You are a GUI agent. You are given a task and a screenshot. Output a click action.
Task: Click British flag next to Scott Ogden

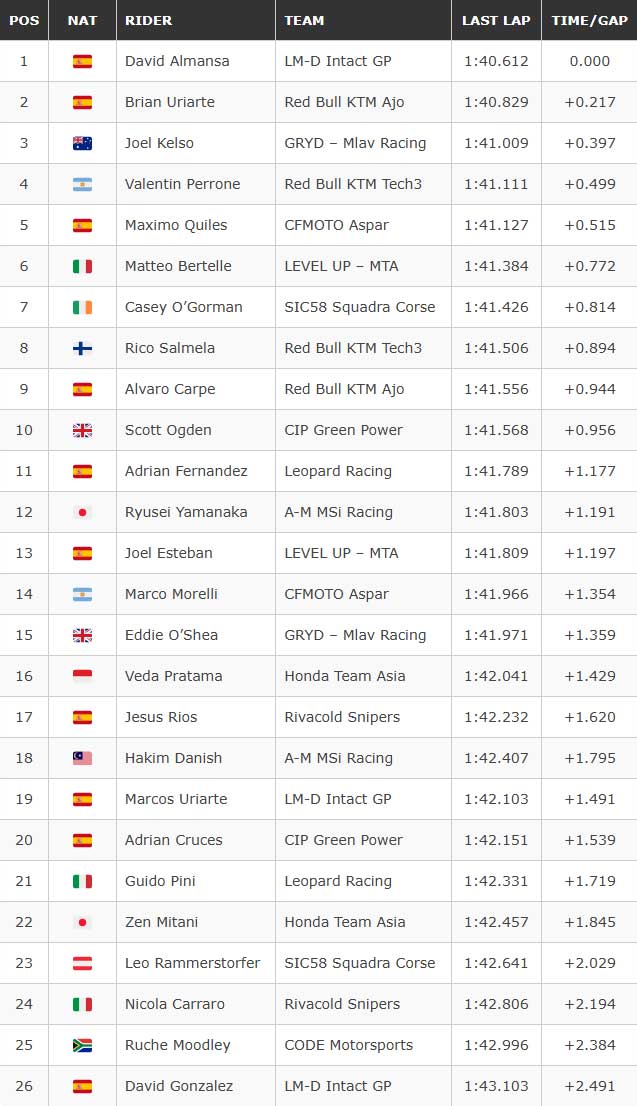tap(82, 430)
